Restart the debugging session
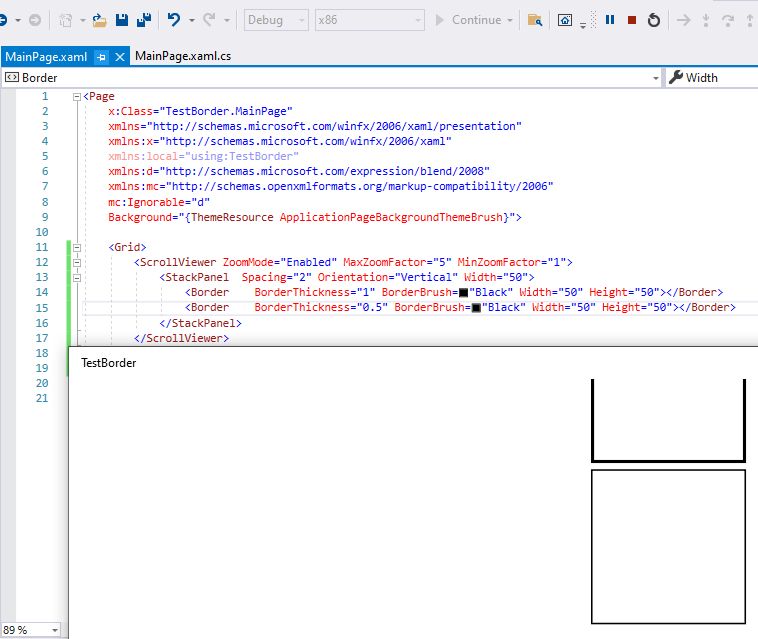 654,20
